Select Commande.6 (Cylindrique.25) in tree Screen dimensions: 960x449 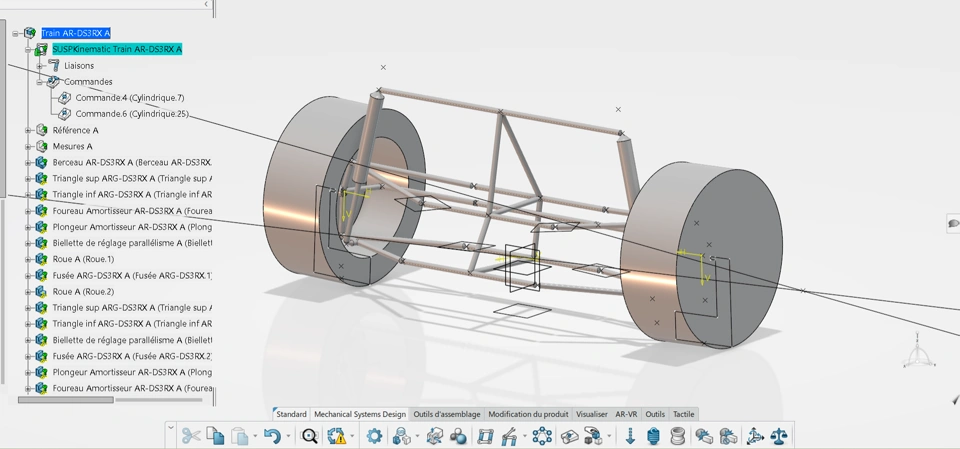tap(132, 114)
